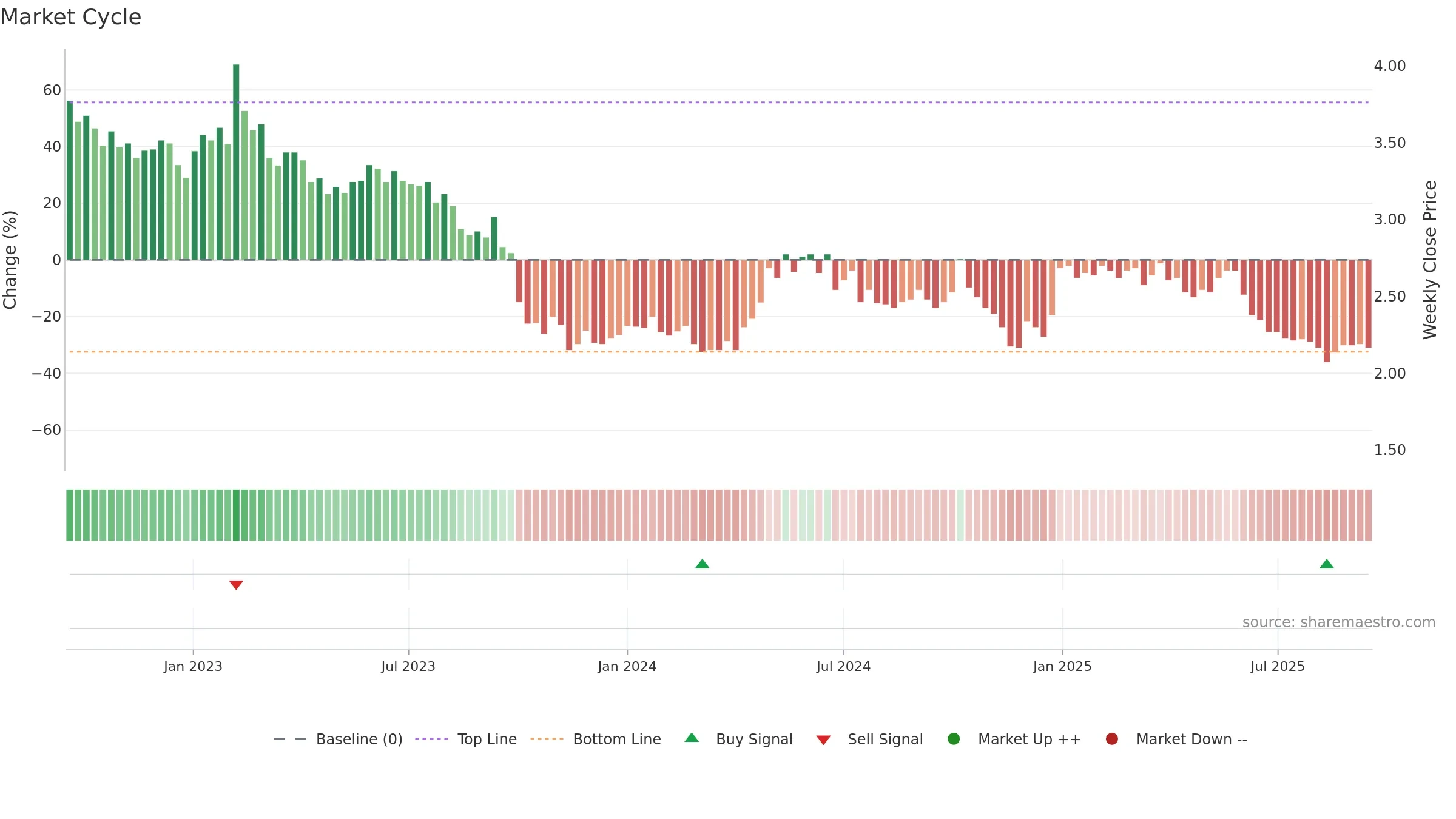Click the Jan 2023 x-axis label
The image size is (1456, 819).
click(x=193, y=667)
